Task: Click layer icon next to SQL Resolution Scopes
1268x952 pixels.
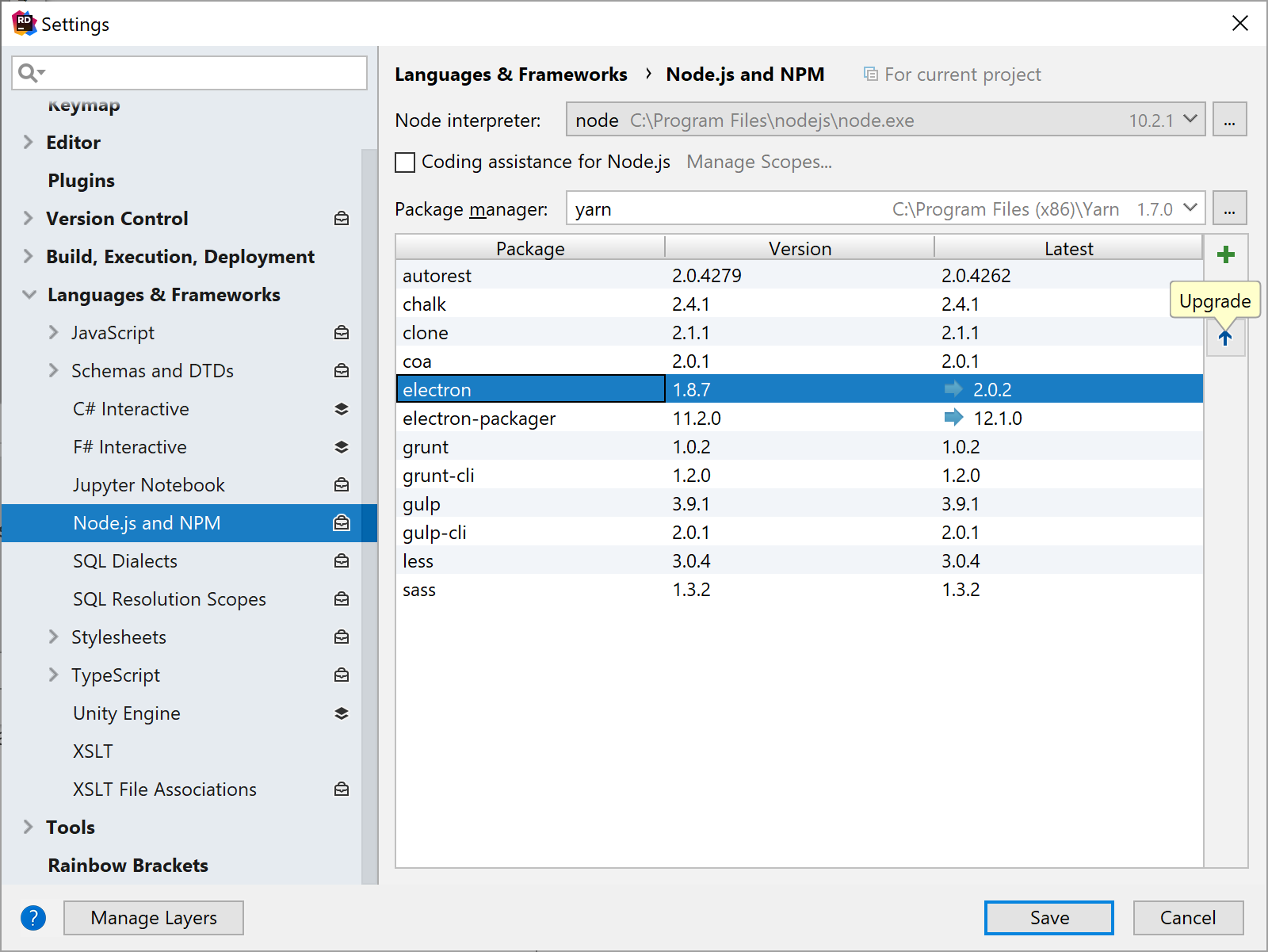Action: tap(342, 599)
